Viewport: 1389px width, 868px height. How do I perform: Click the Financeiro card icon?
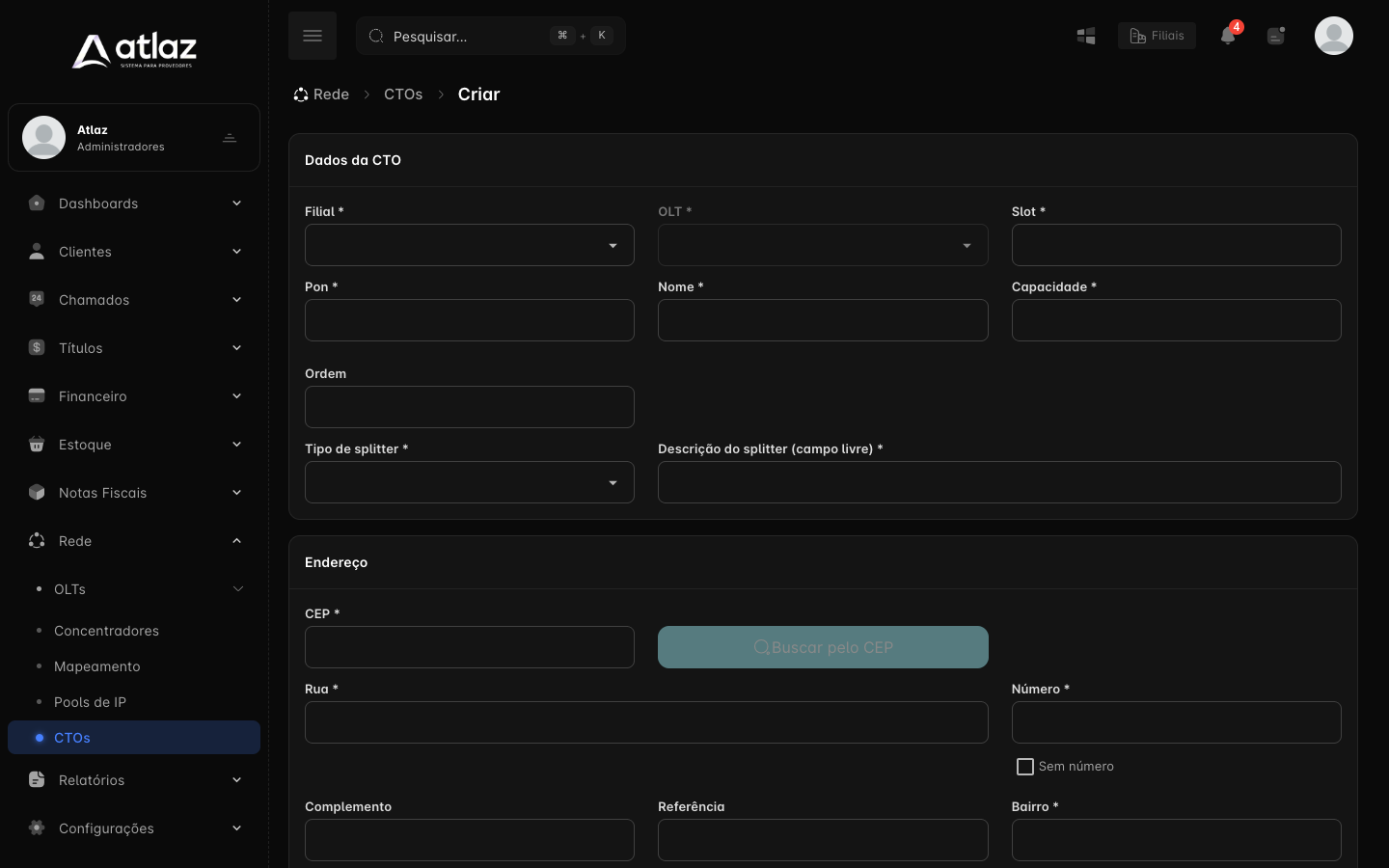(37, 396)
